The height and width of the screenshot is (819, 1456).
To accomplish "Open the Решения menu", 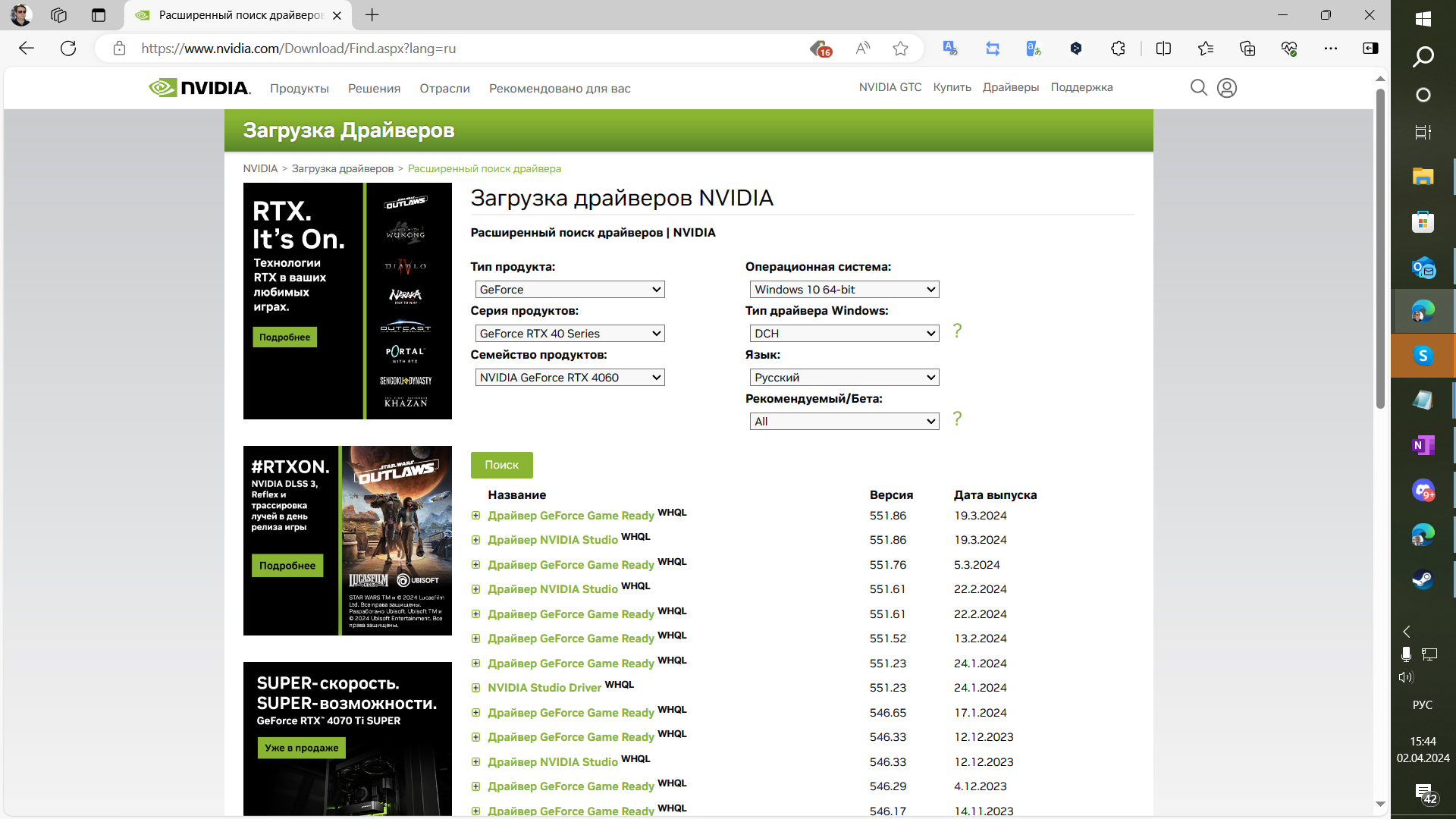I will [374, 89].
